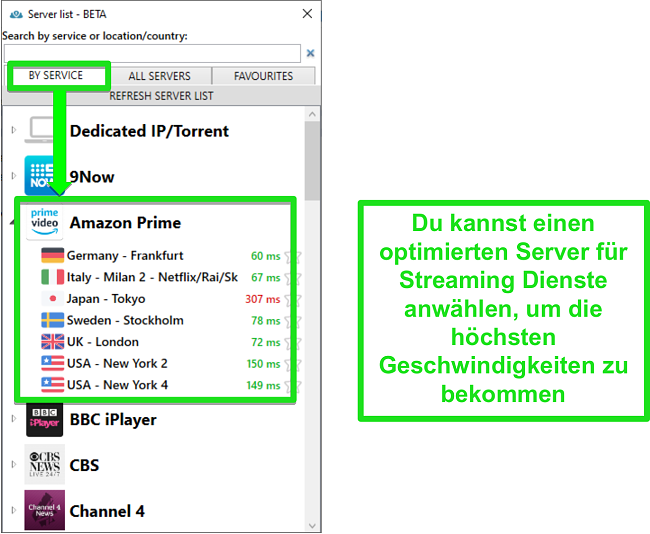Click the BBC iPlayer logo

[x=44, y=420]
